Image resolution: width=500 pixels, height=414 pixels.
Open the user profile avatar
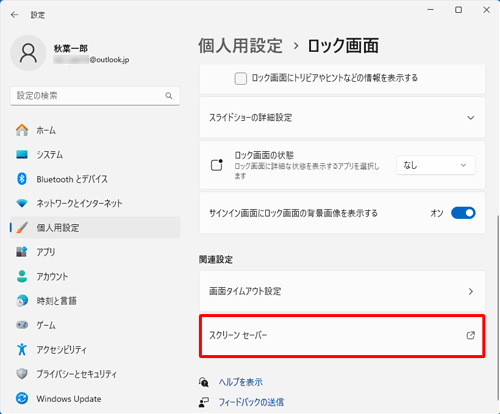[x=28, y=53]
